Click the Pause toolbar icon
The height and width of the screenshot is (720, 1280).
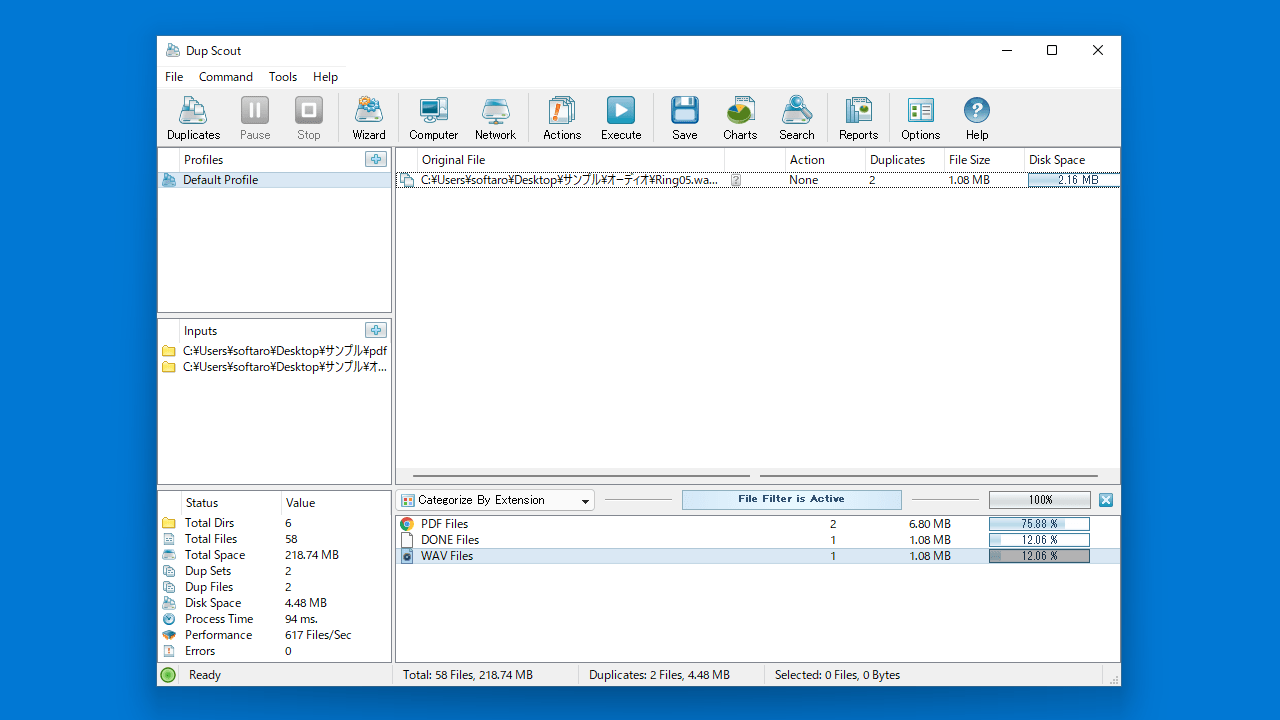255,119
